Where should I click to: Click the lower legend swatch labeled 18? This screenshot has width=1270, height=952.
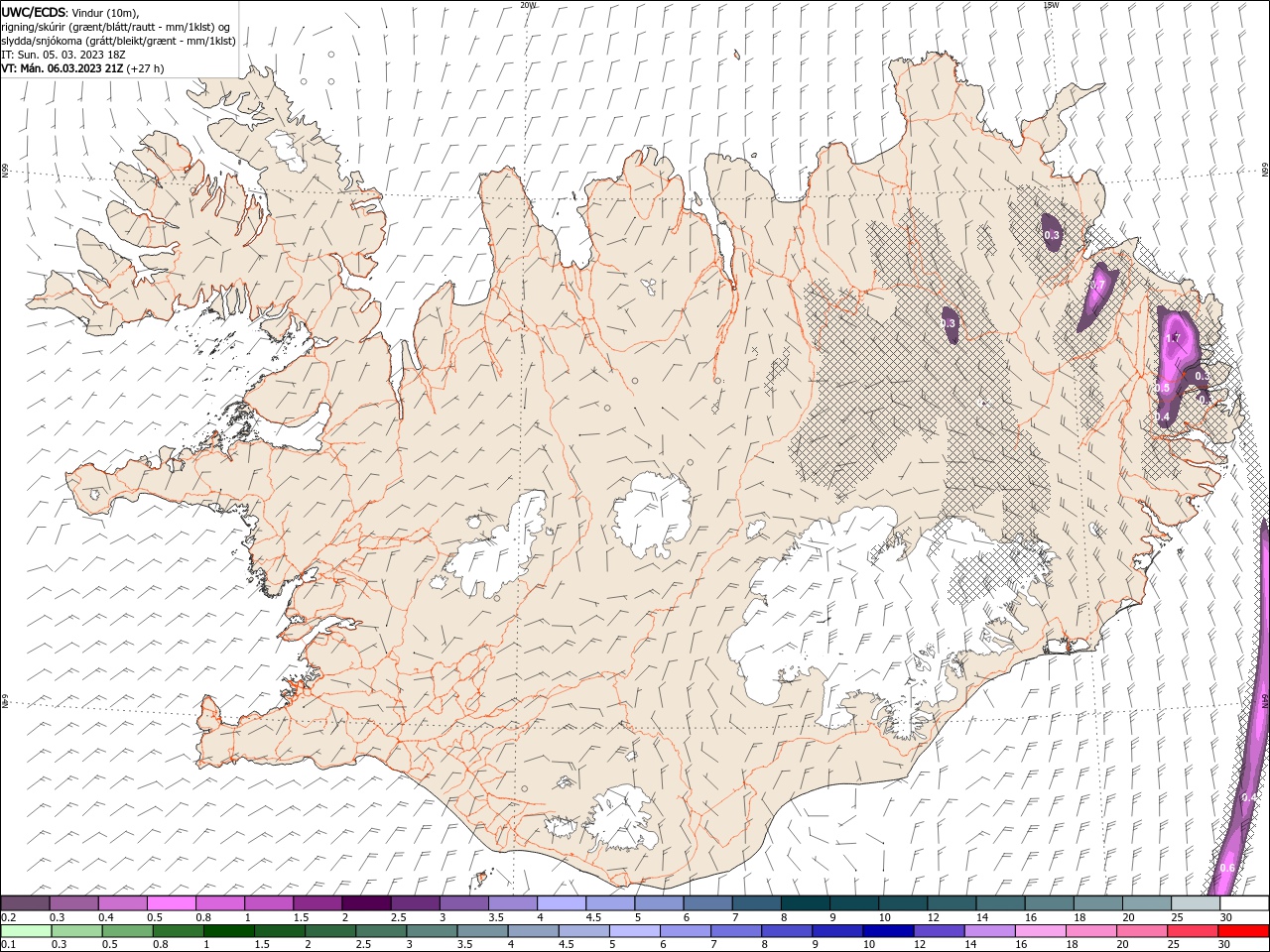coord(1092,931)
